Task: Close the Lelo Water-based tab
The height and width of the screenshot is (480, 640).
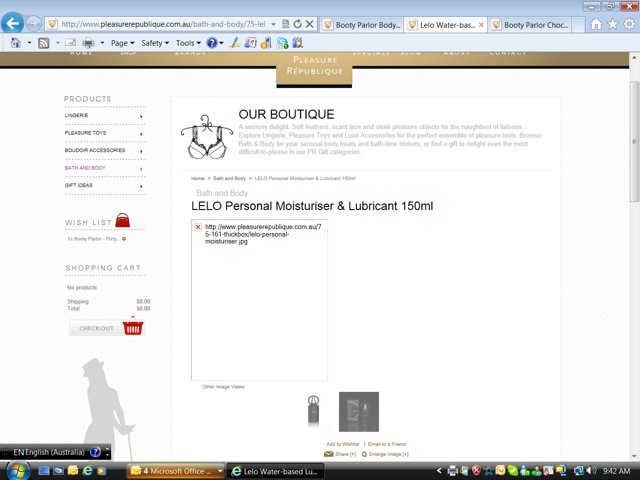Action: [x=481, y=25]
